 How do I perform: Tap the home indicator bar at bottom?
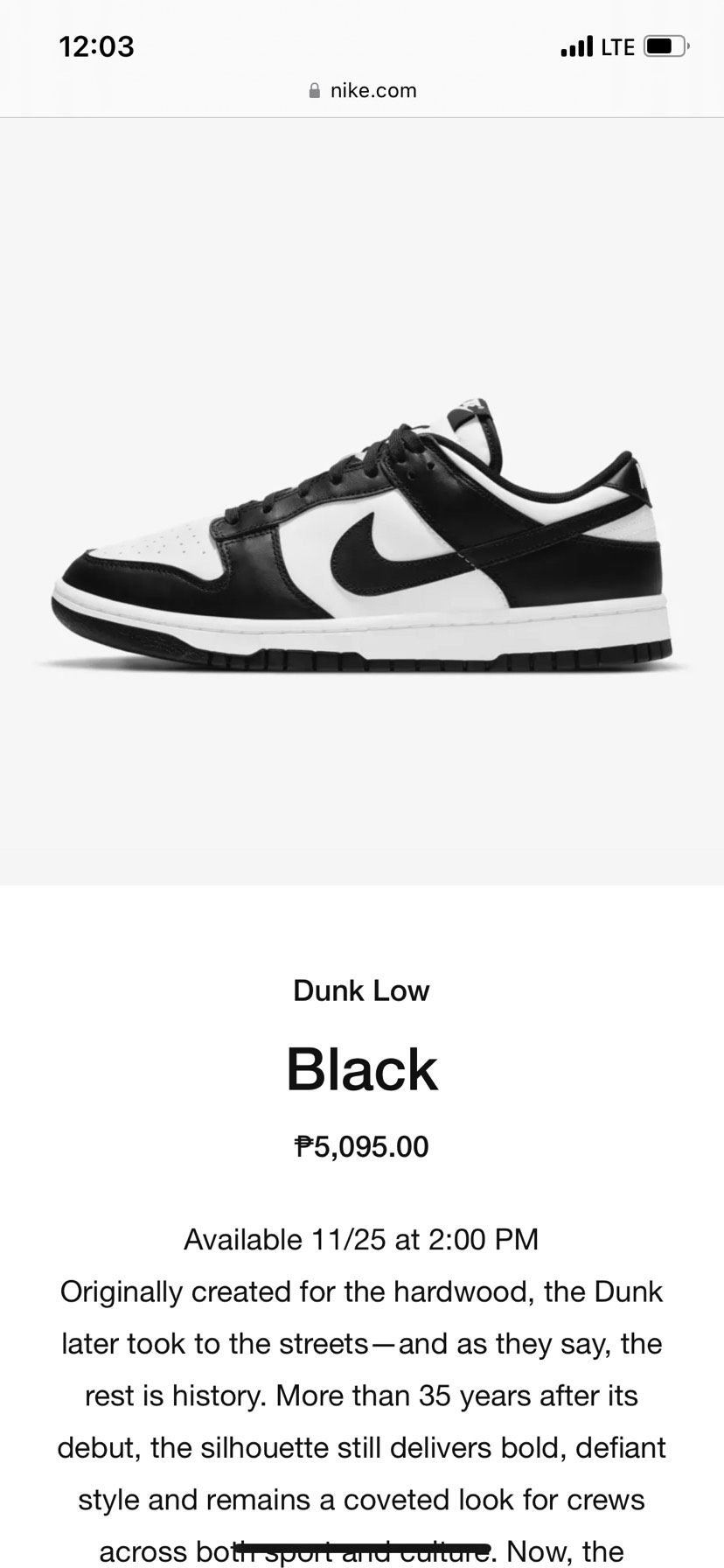click(362, 1549)
